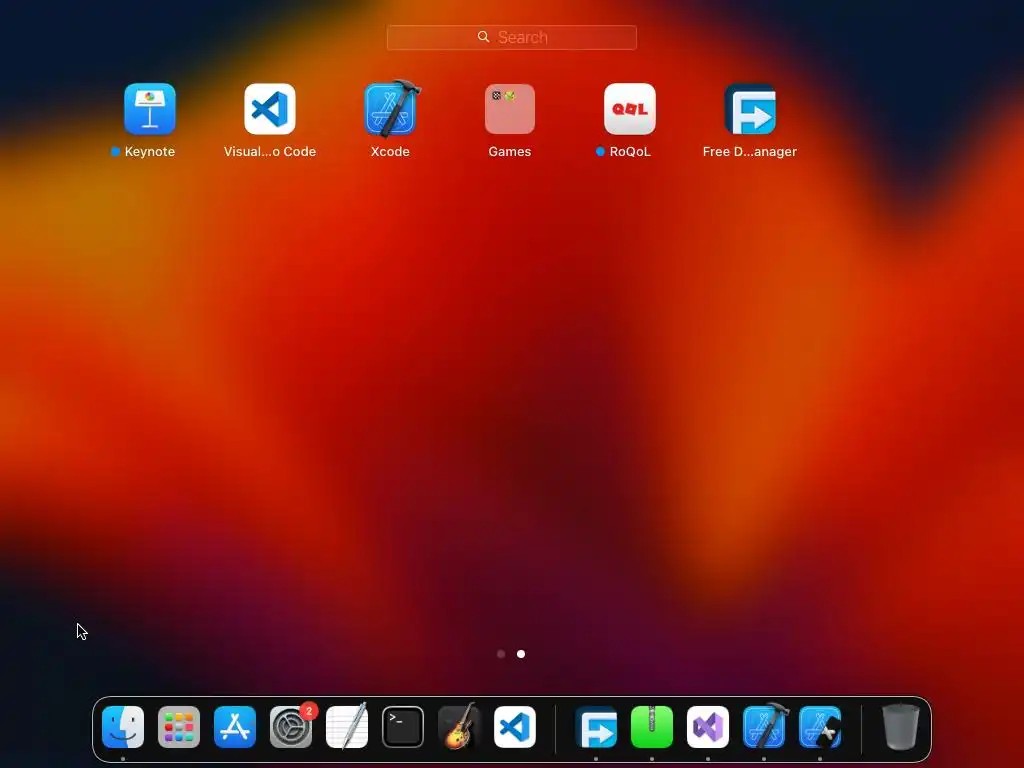Open System Settings with the badge in Dock
Screen dimensions: 1024x768
tap(291, 727)
